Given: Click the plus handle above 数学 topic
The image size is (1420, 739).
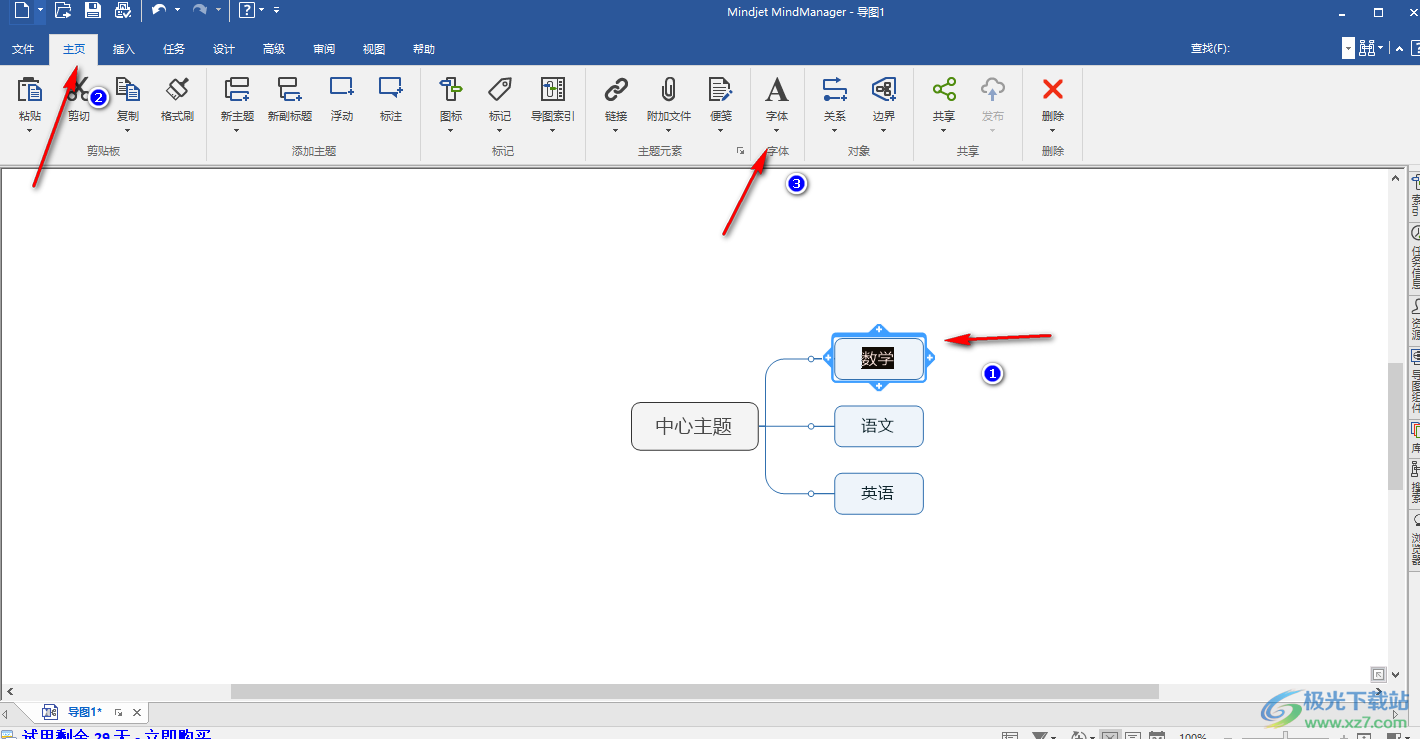Looking at the screenshot, I should click(878, 329).
